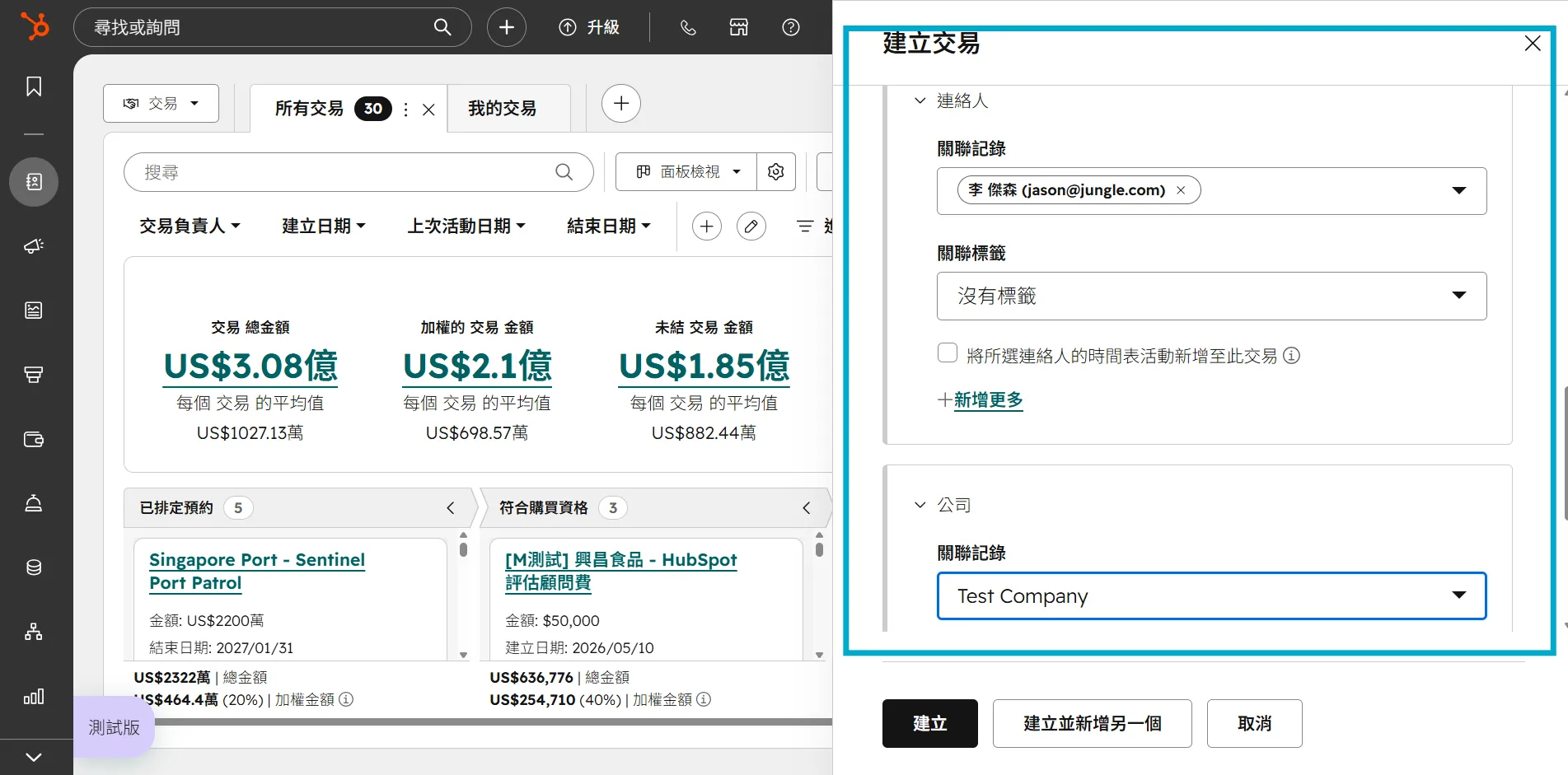Image resolution: width=1568 pixels, height=775 pixels.
Task: Click the US$2.1億 weighted amount value
Action: click(x=477, y=366)
